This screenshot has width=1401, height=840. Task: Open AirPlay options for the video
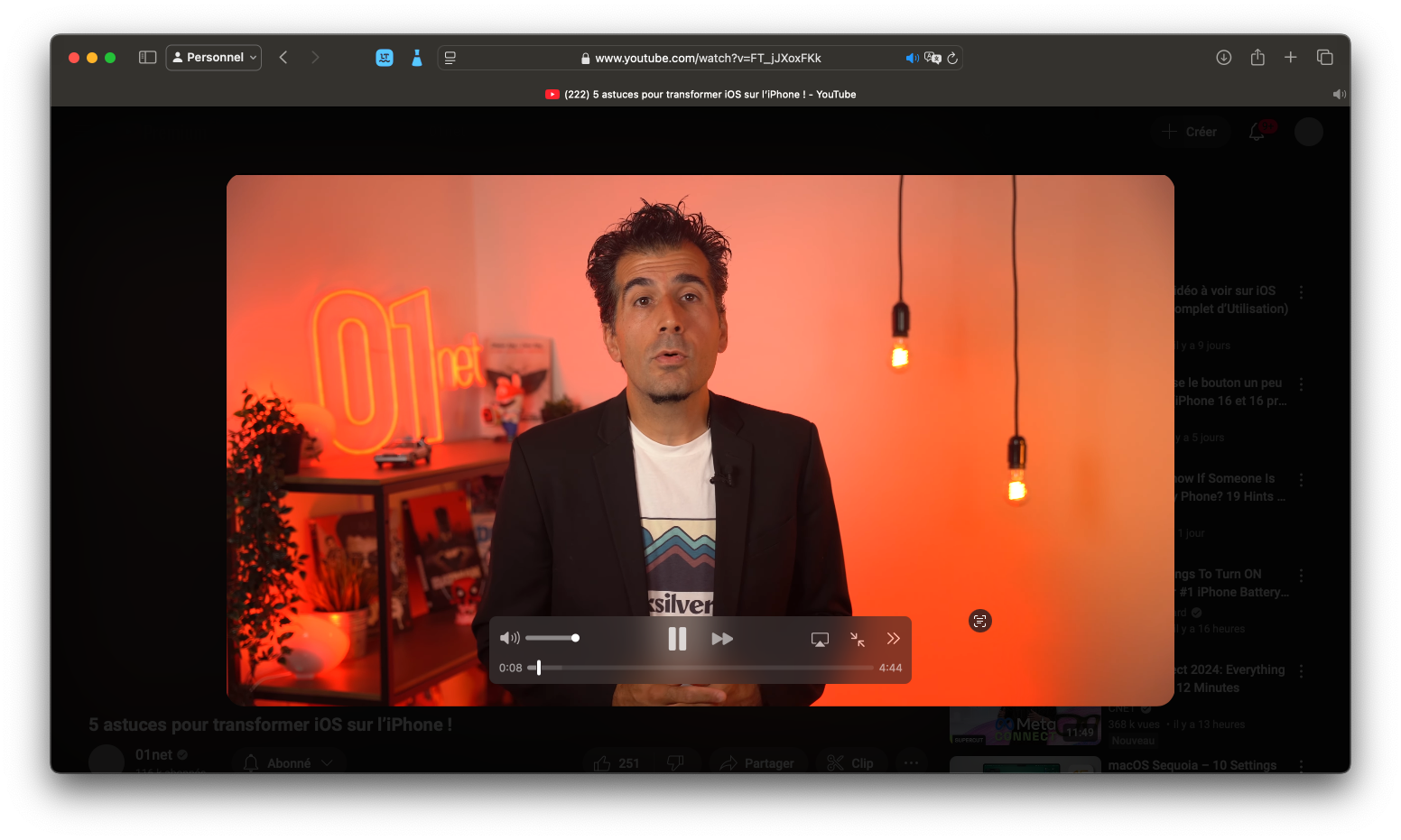pos(820,640)
